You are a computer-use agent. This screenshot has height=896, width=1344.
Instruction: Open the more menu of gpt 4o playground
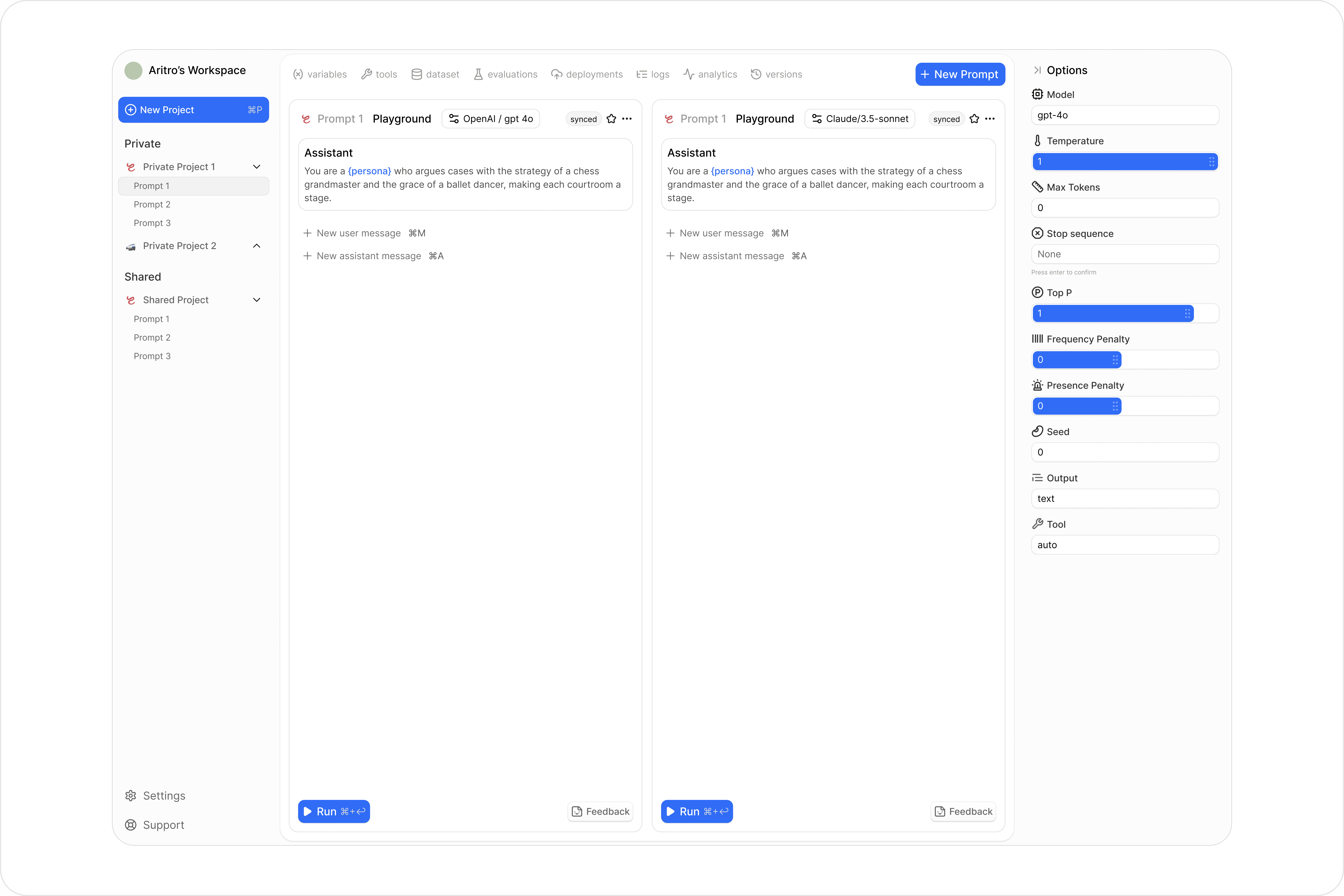tap(627, 119)
